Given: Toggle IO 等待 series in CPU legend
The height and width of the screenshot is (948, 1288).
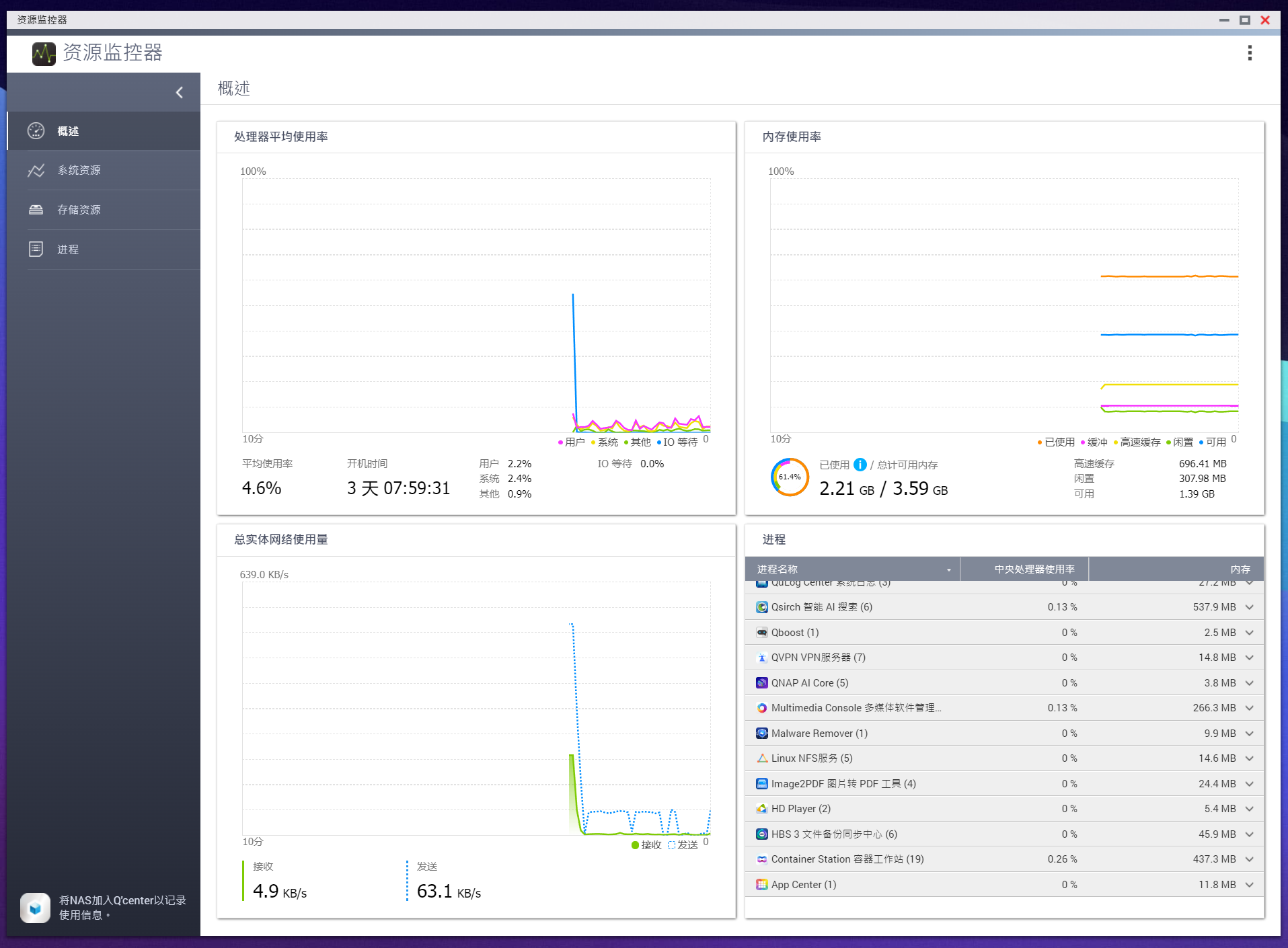Looking at the screenshot, I should pos(677,442).
